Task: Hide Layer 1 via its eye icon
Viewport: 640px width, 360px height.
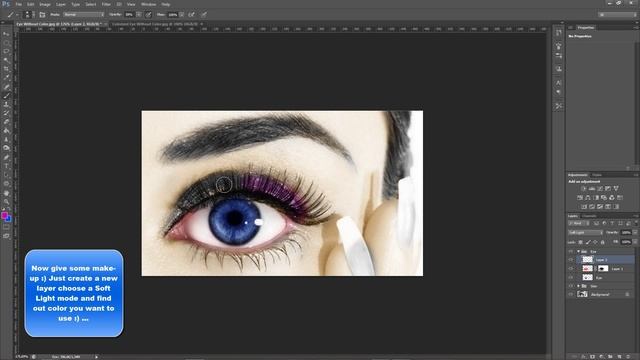Action: 571,269
